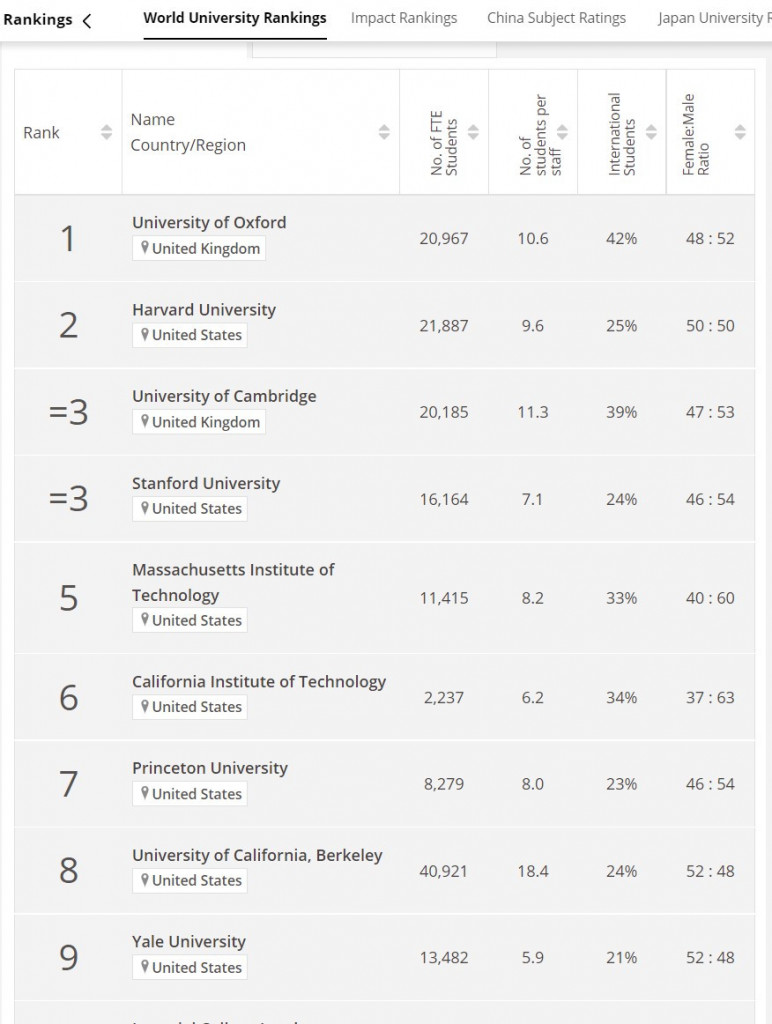
Task: Sort by students per staff arrows
Action: coord(562,132)
